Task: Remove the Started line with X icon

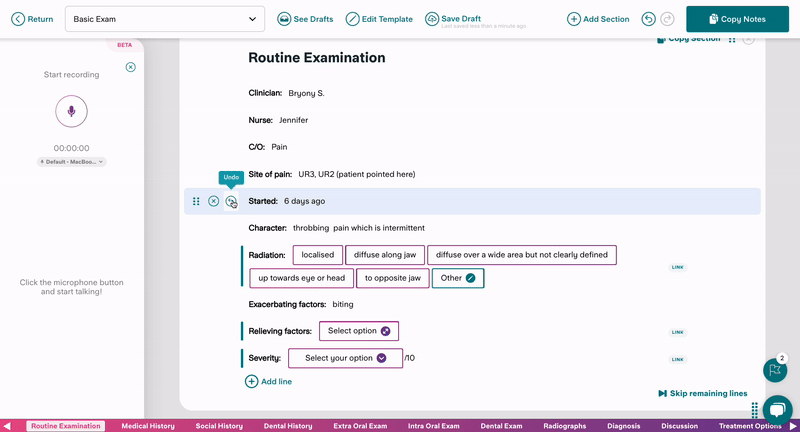Action: (214, 201)
